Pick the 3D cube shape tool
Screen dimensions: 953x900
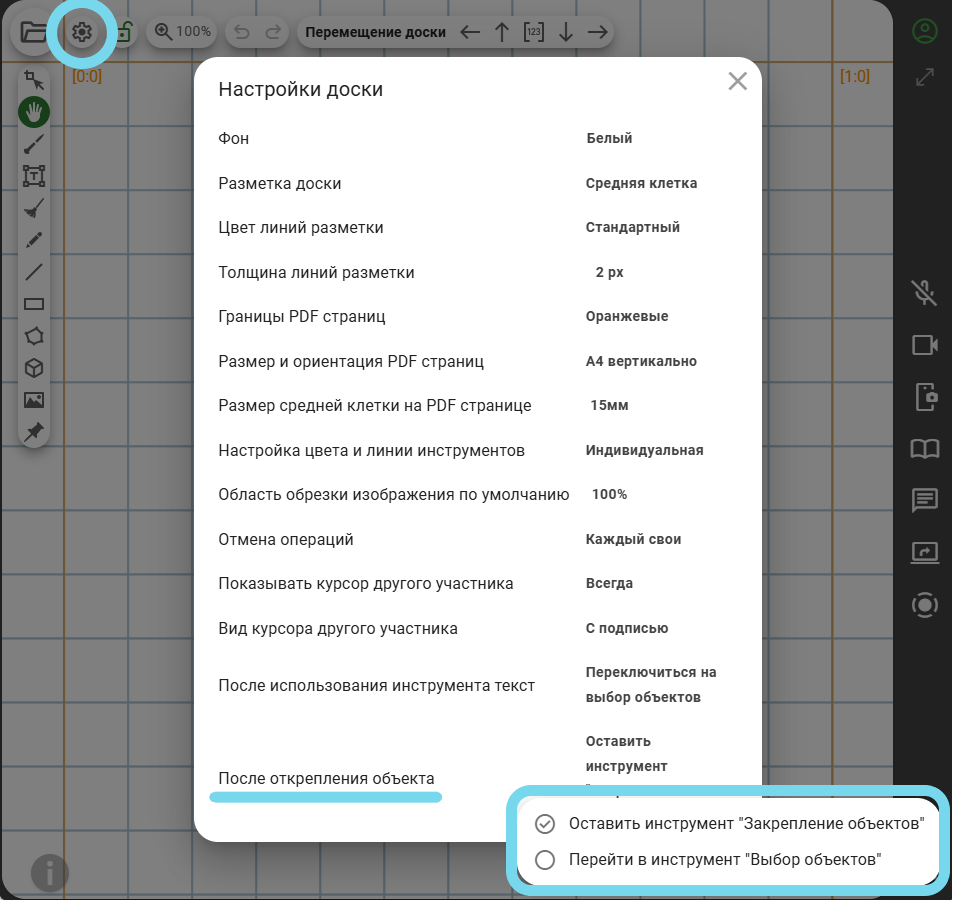point(34,368)
